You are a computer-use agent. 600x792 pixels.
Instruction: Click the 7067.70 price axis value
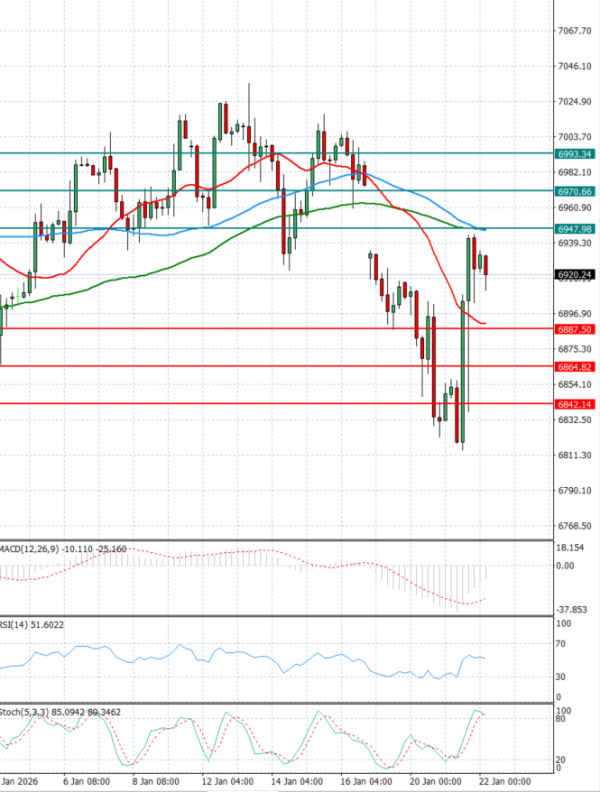tap(573, 31)
